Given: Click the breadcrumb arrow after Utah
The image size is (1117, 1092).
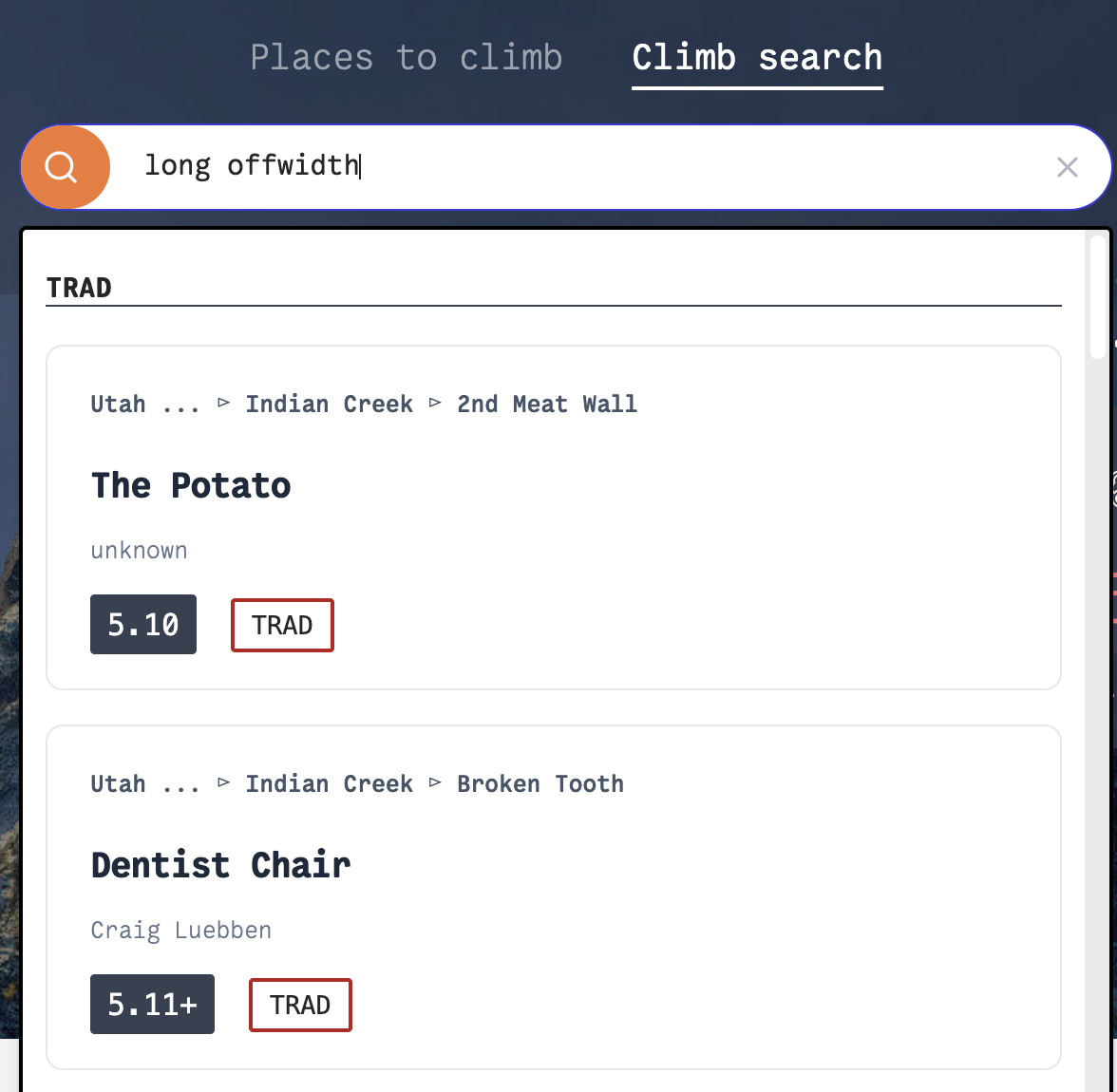Looking at the screenshot, I should coord(223,403).
